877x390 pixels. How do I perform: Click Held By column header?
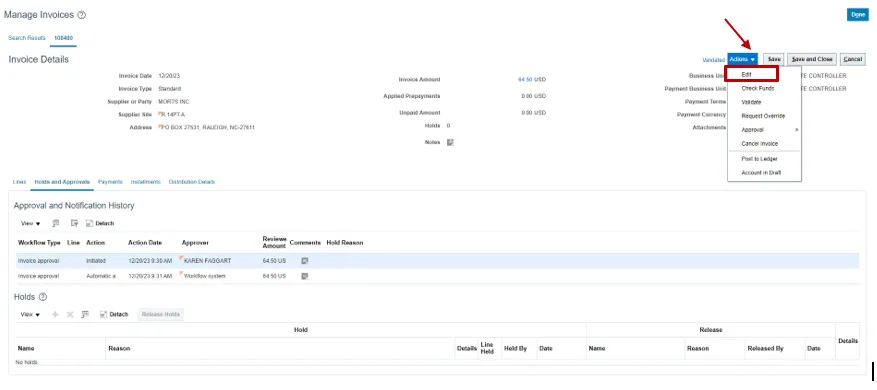[x=515, y=349]
